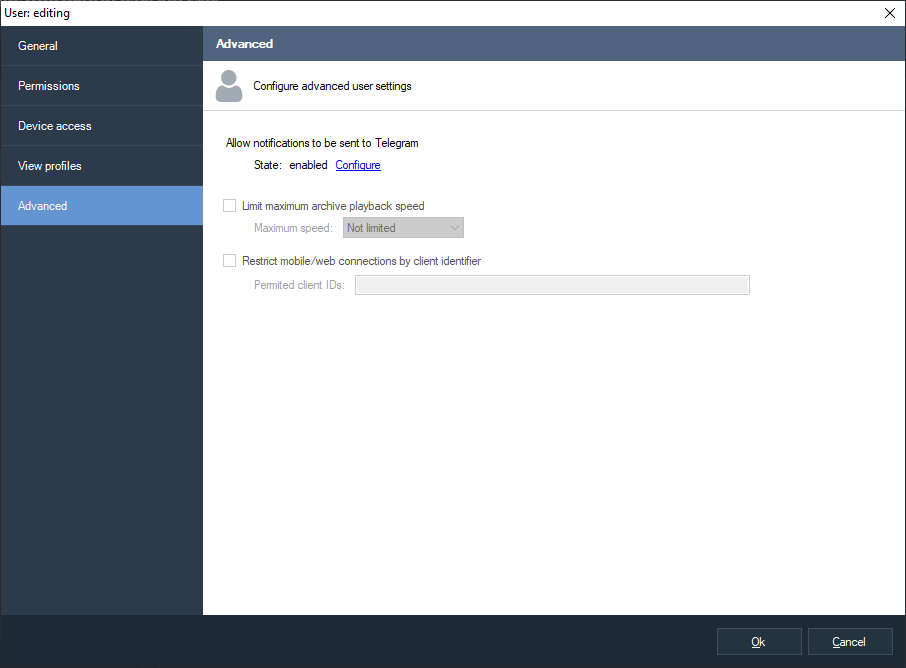The height and width of the screenshot is (668, 906).
Task: Close the User editing dialog window
Action: 889,13
